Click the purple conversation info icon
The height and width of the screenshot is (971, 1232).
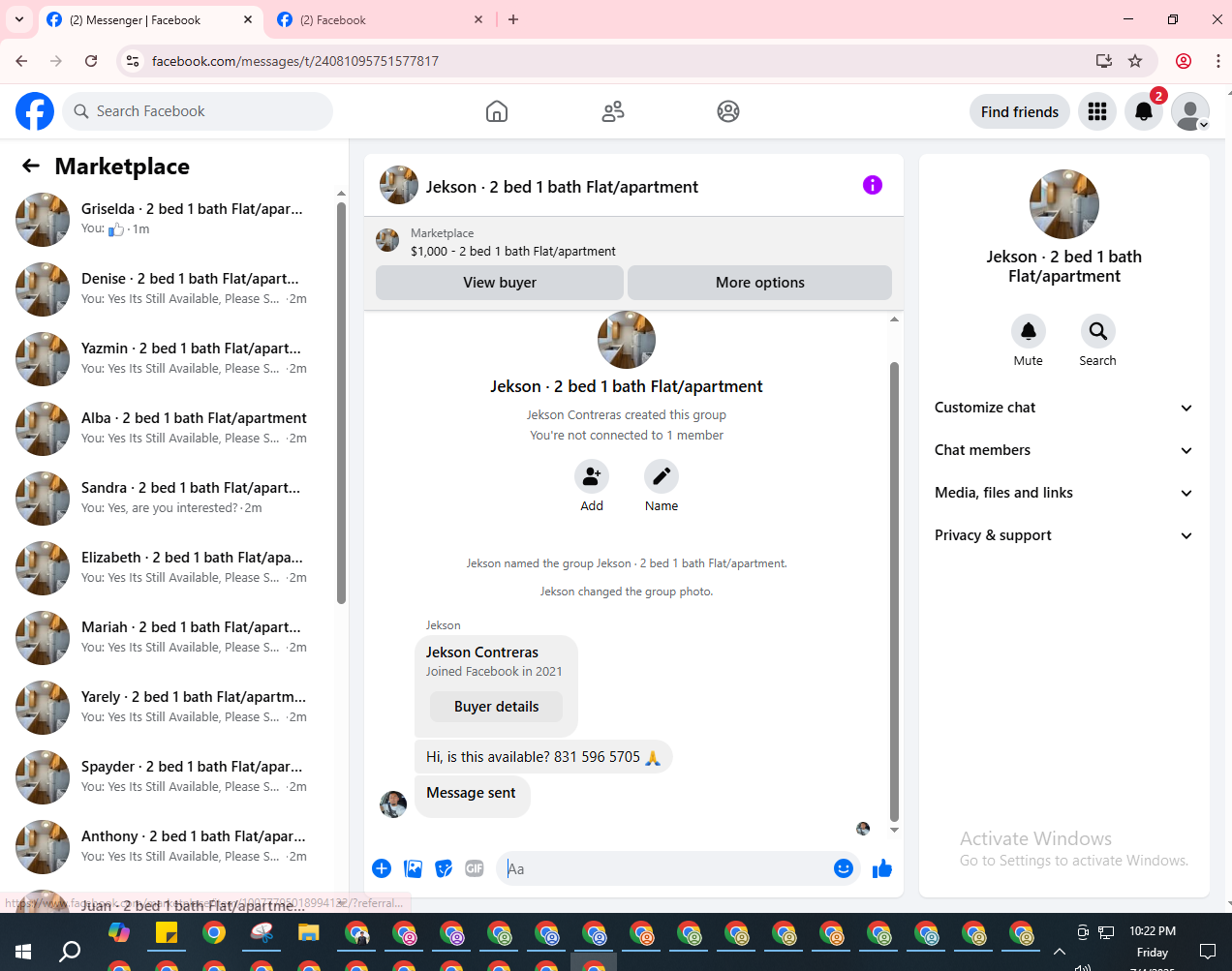[873, 185]
